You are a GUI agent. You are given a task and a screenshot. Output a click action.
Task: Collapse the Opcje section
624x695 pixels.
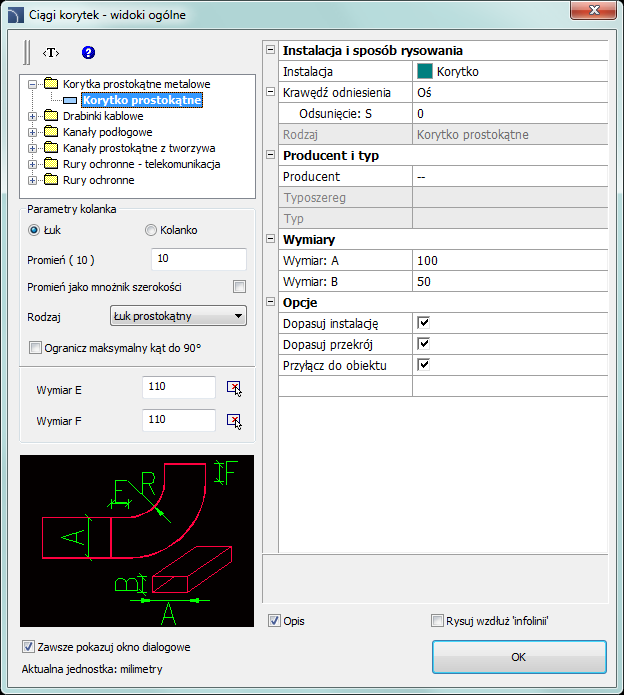270,302
